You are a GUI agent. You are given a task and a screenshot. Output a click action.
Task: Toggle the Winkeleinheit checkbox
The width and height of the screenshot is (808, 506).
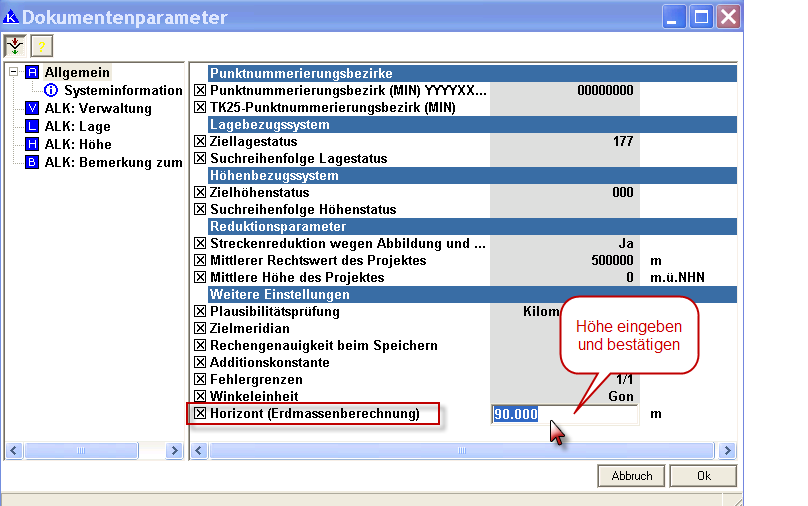point(200,397)
